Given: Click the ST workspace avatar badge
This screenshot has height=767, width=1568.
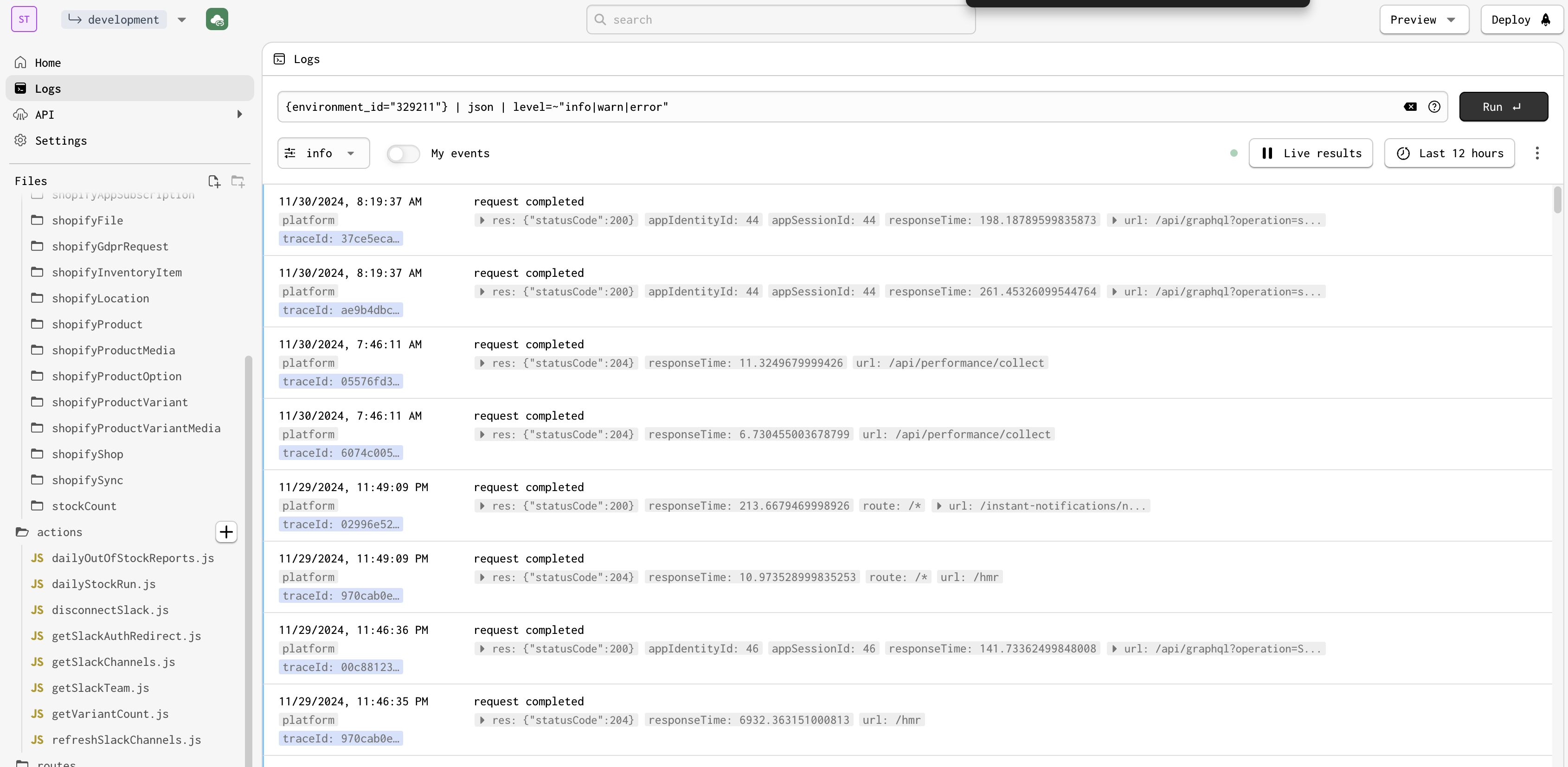Looking at the screenshot, I should coord(24,19).
